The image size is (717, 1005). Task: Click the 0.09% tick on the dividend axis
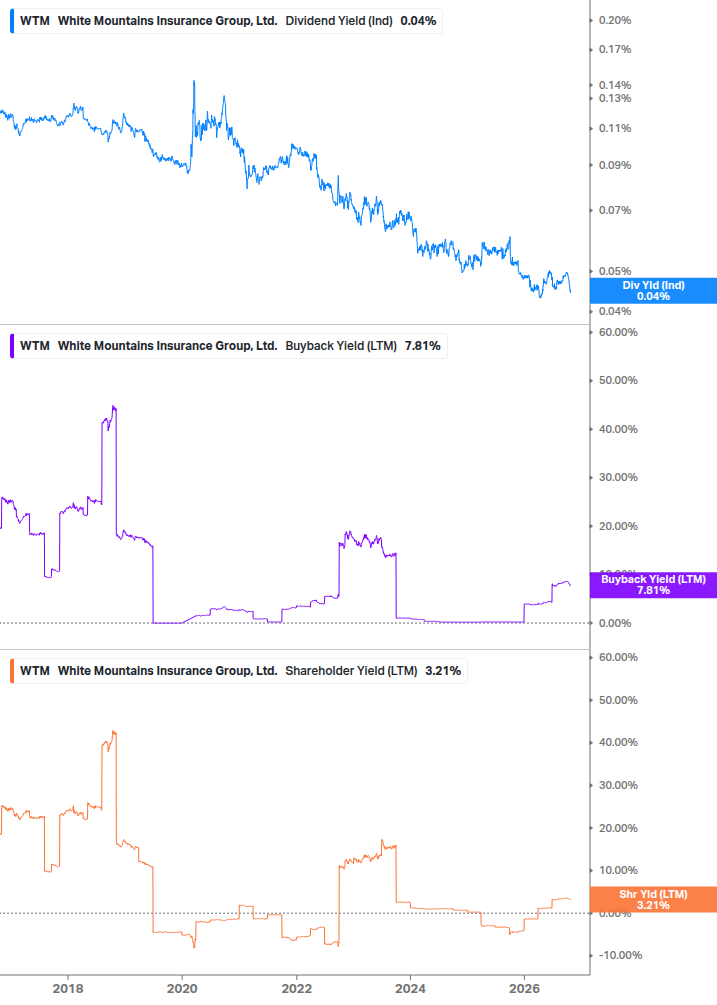pos(615,165)
